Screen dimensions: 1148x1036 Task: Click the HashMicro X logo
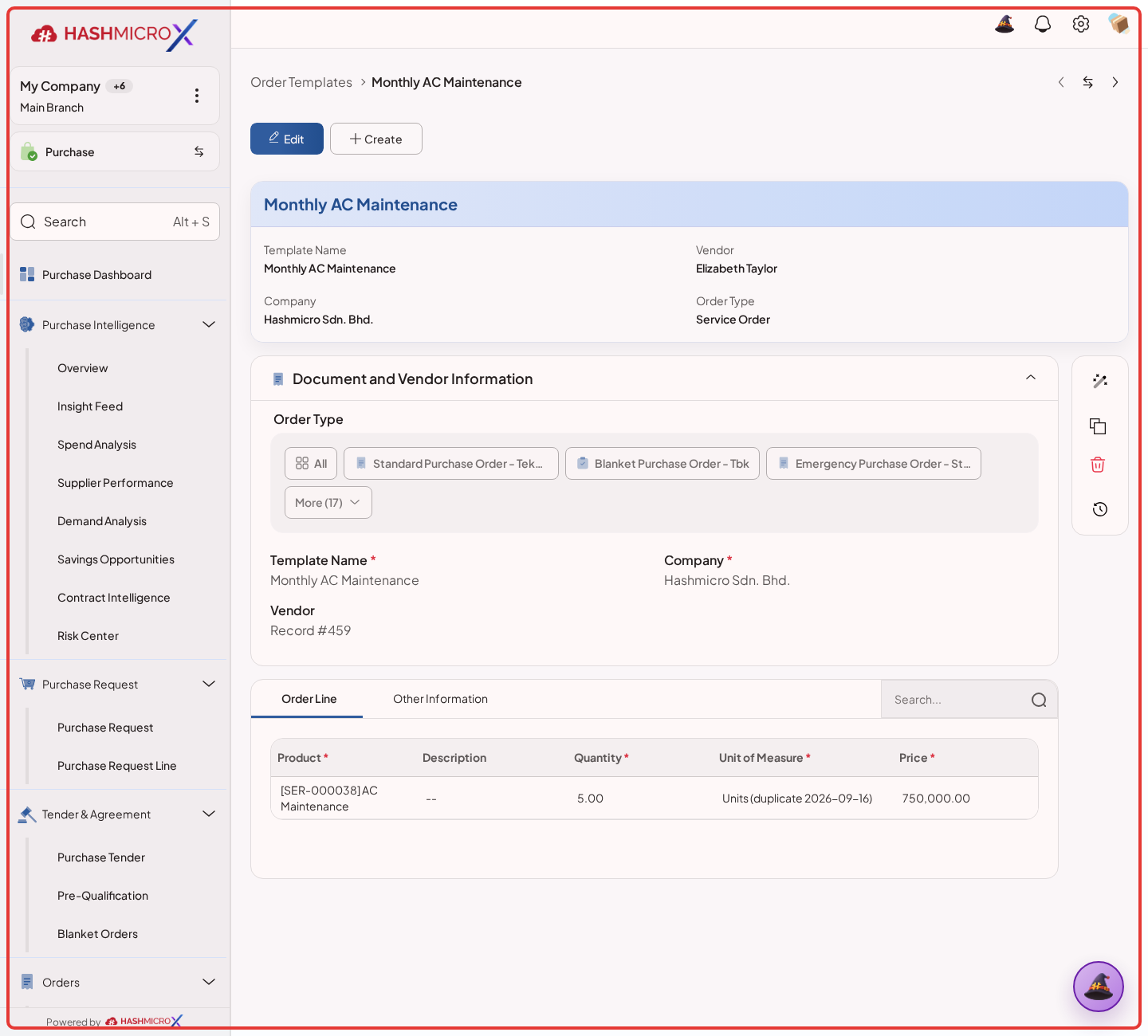coord(114,34)
